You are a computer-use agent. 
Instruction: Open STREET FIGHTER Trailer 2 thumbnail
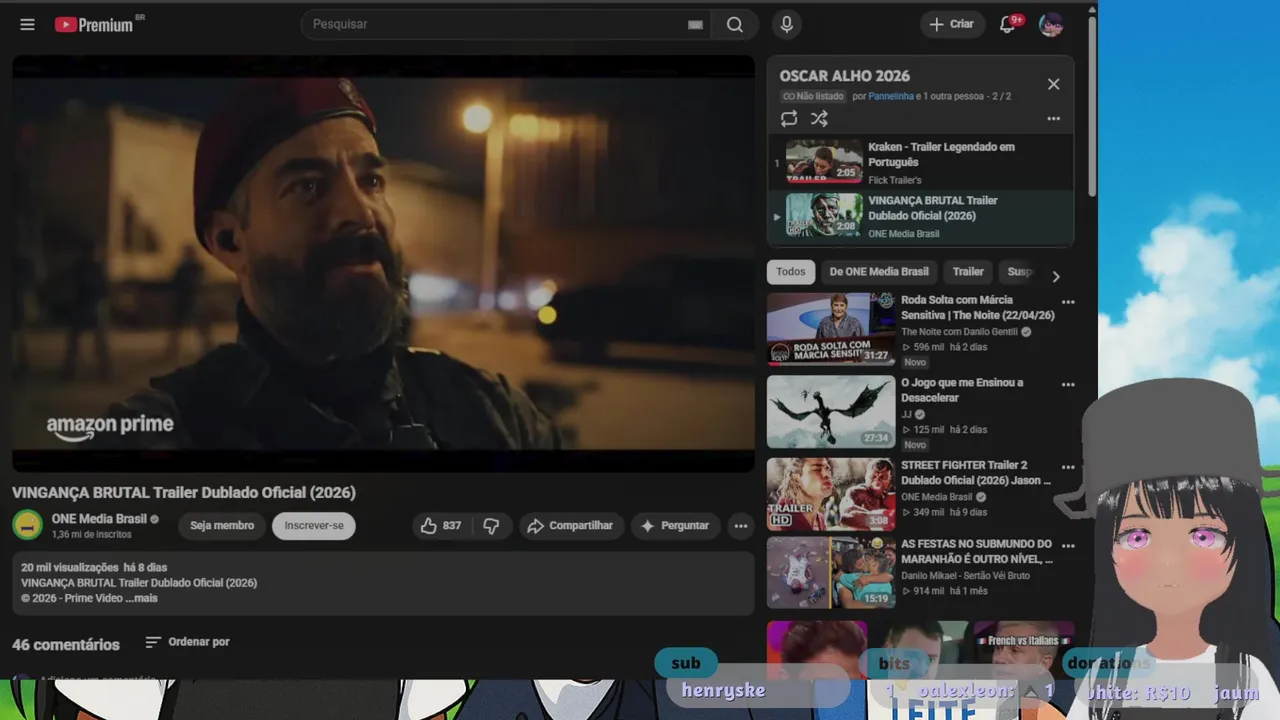pyautogui.click(x=831, y=494)
